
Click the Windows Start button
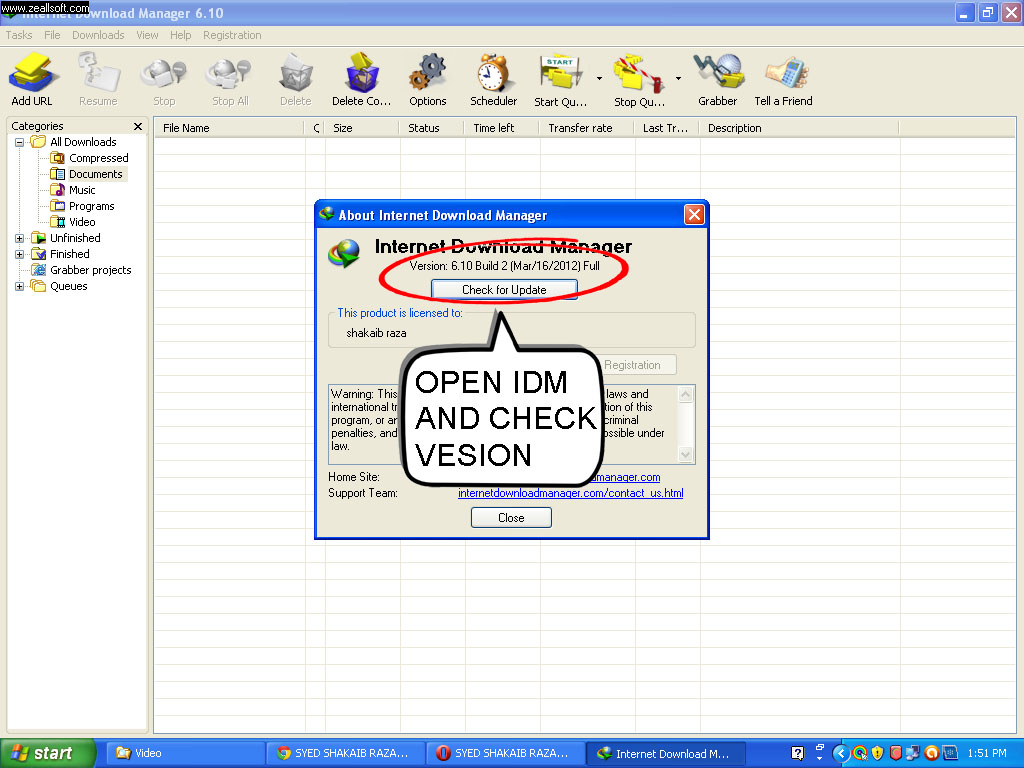click(47, 753)
